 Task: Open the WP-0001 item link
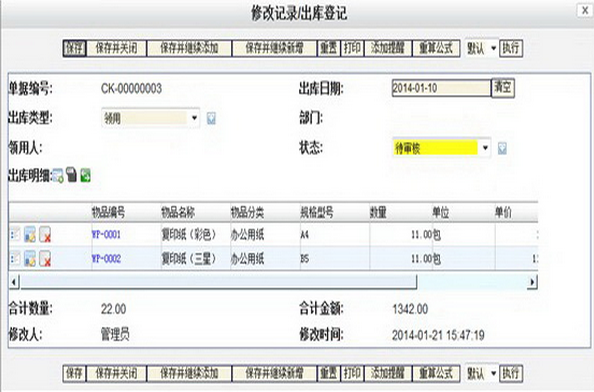click(x=106, y=234)
